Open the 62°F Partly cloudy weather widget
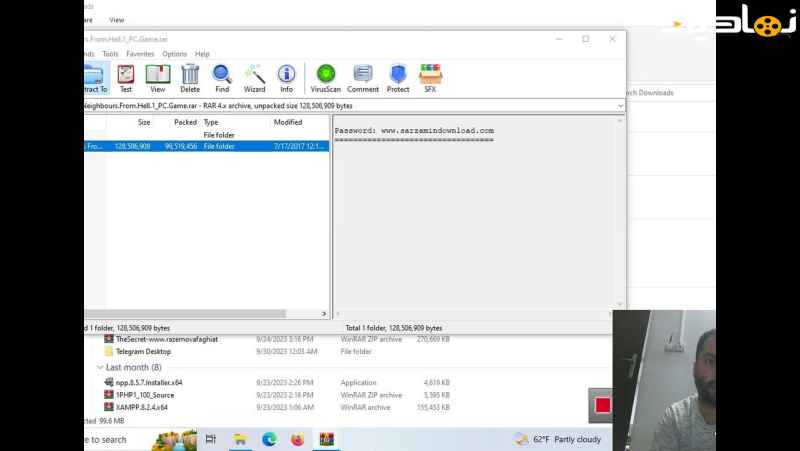The height and width of the screenshot is (451, 800). 558,439
